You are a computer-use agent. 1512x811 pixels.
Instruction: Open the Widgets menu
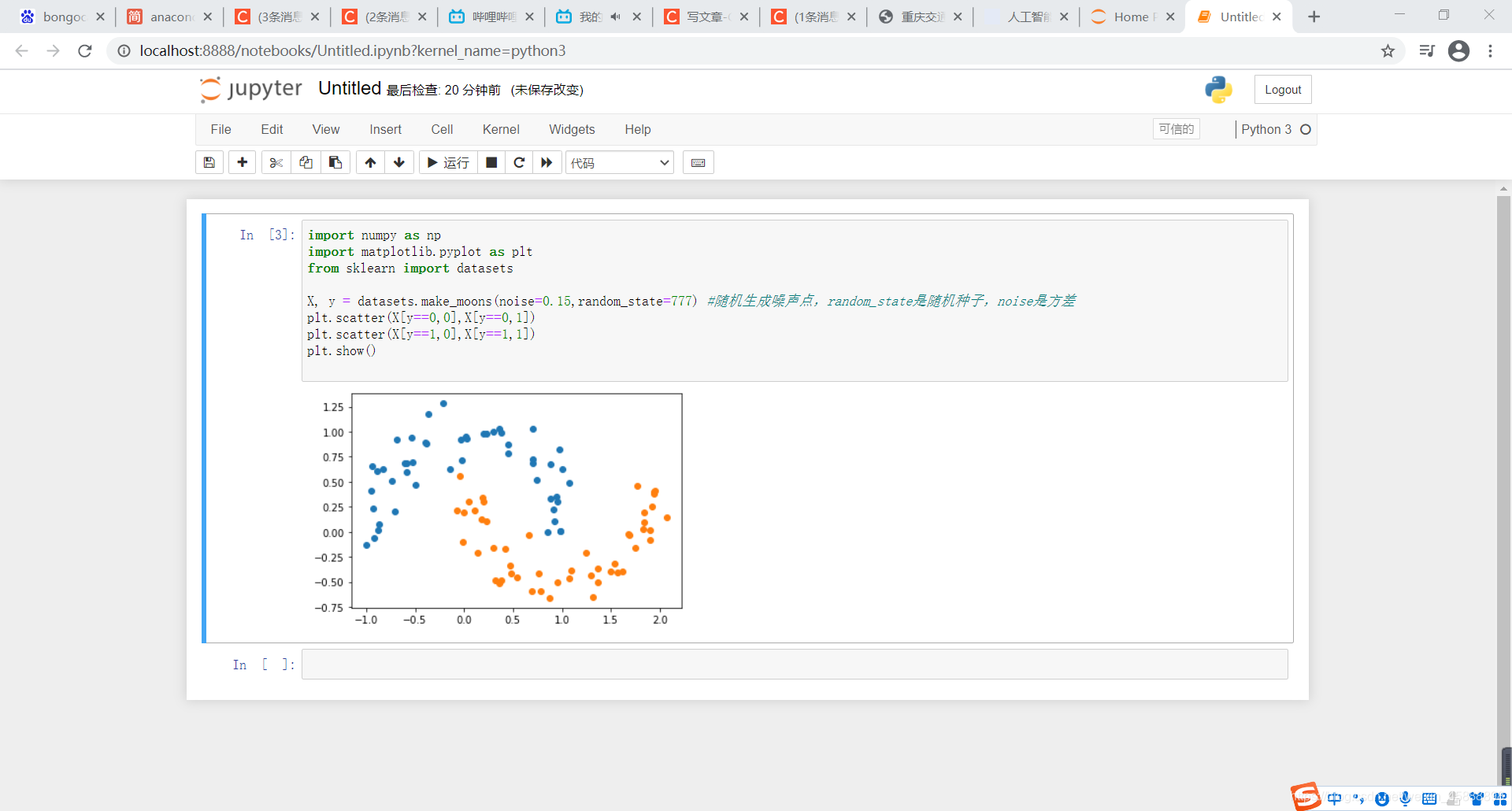[x=572, y=129]
